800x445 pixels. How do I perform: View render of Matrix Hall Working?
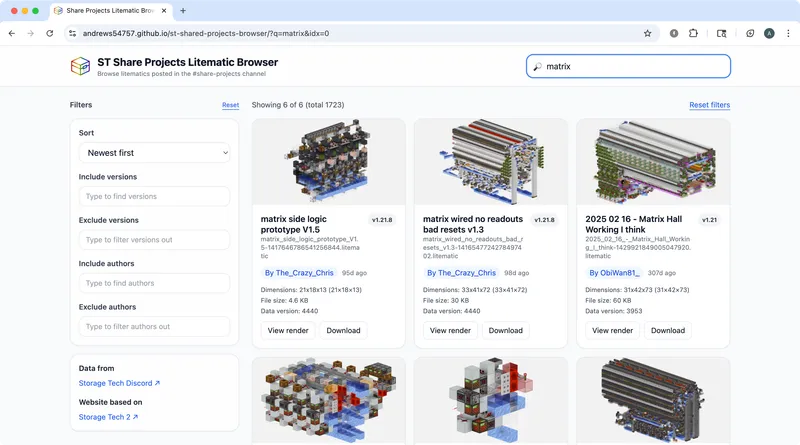click(x=612, y=330)
